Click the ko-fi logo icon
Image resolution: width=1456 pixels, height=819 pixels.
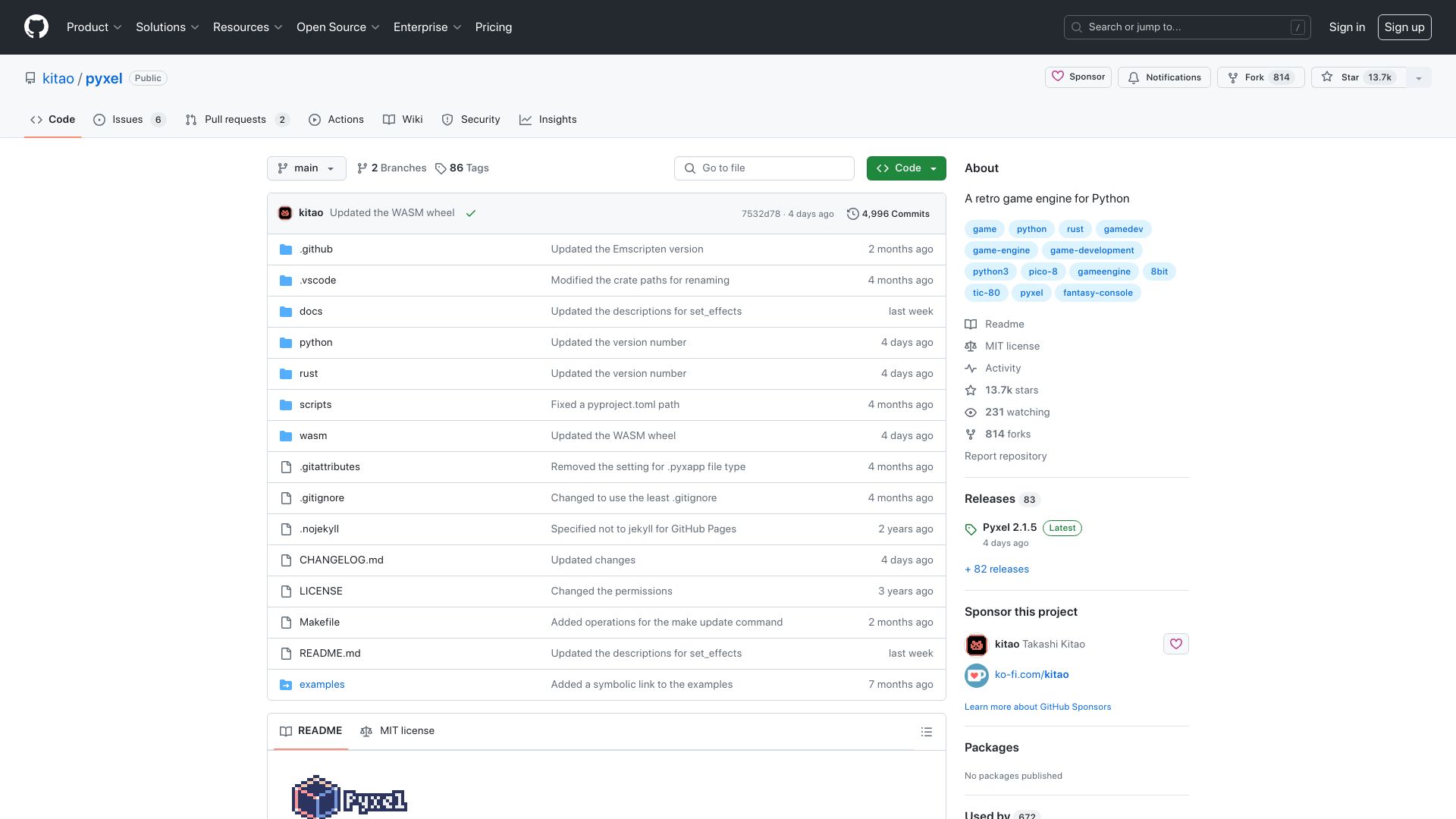[x=976, y=675]
